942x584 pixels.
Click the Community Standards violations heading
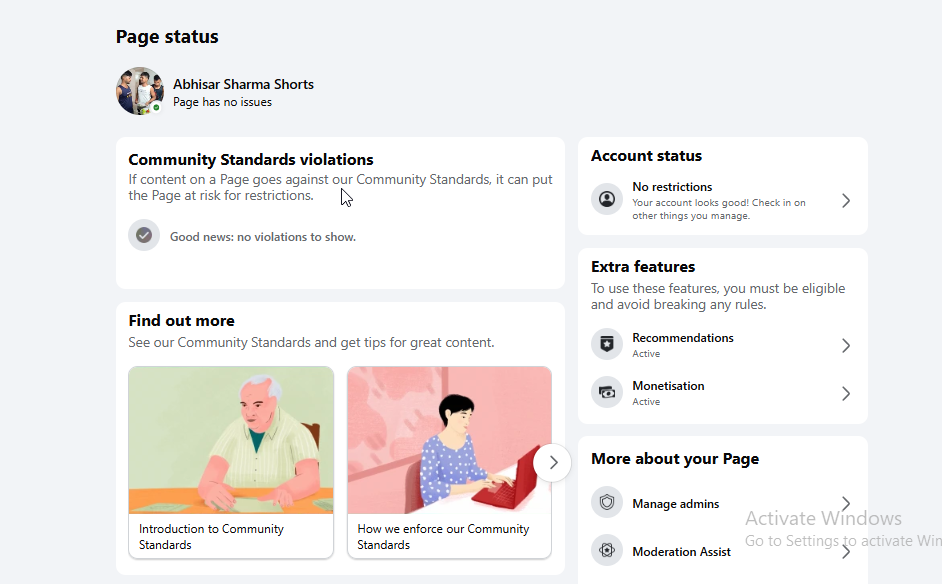tap(251, 159)
